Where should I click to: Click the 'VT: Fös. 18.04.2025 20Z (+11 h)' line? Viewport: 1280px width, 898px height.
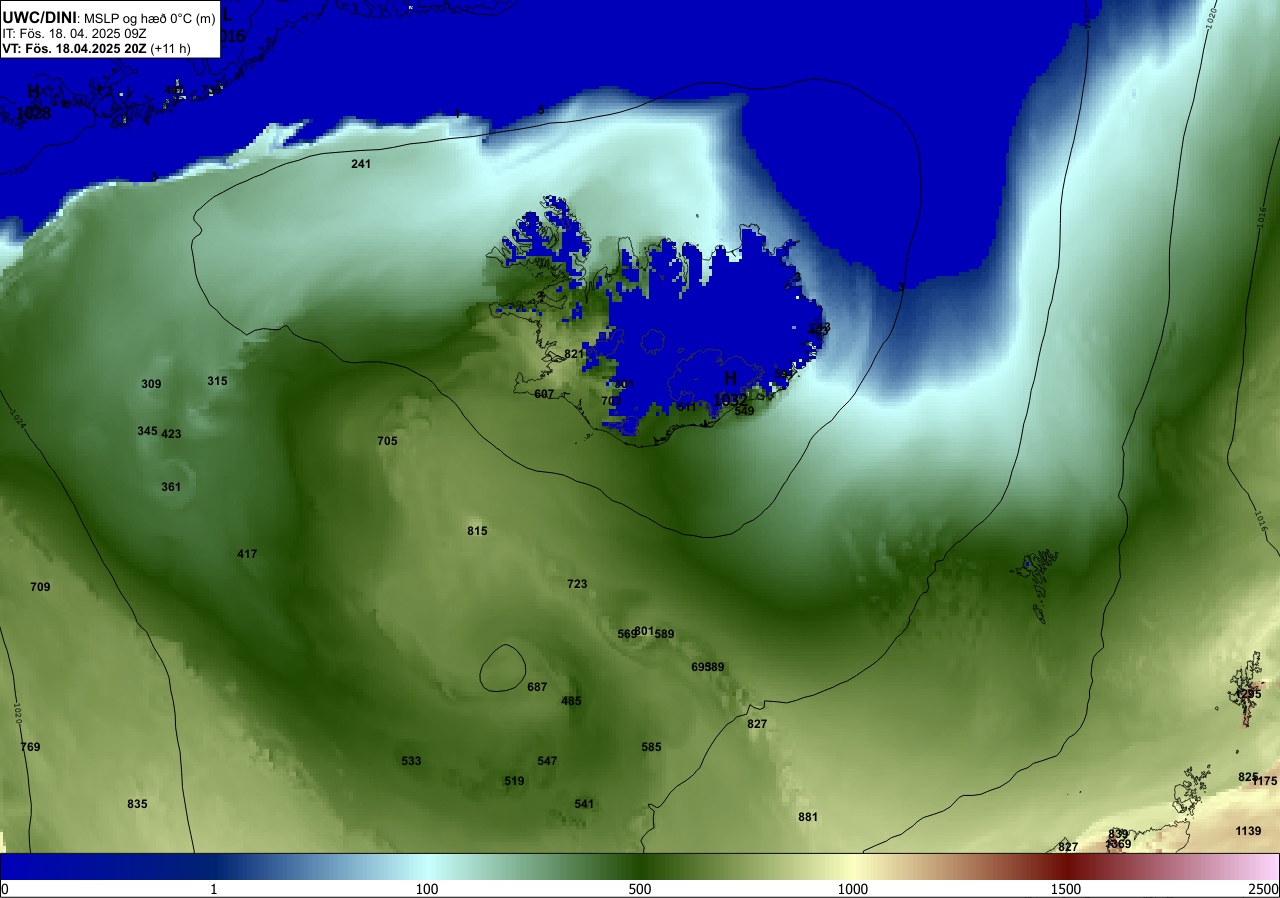coord(96,48)
